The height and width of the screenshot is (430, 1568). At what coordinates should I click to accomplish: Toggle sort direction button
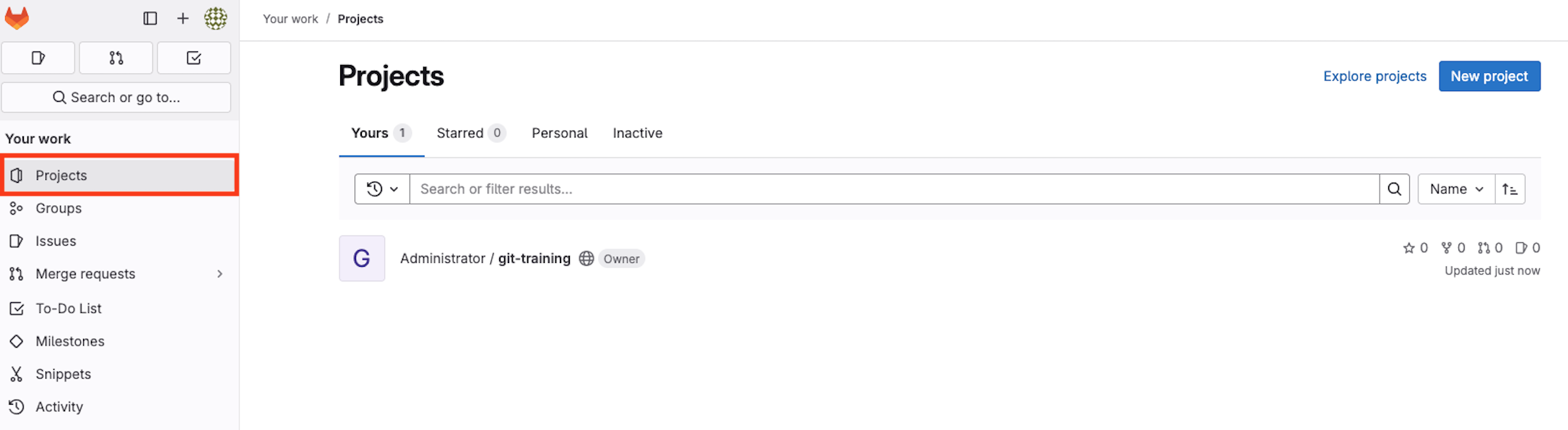[1509, 189]
